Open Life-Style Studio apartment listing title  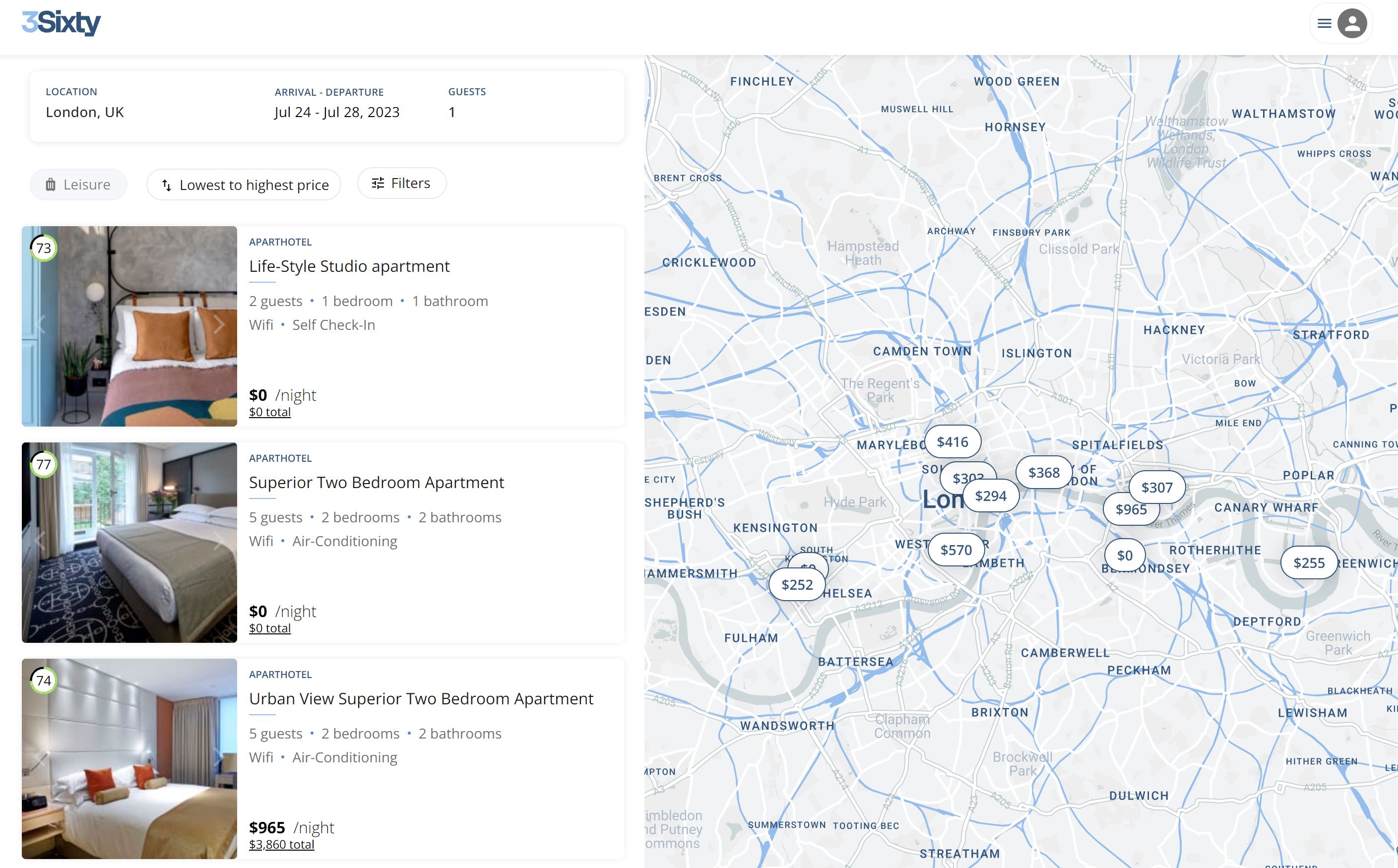349,266
